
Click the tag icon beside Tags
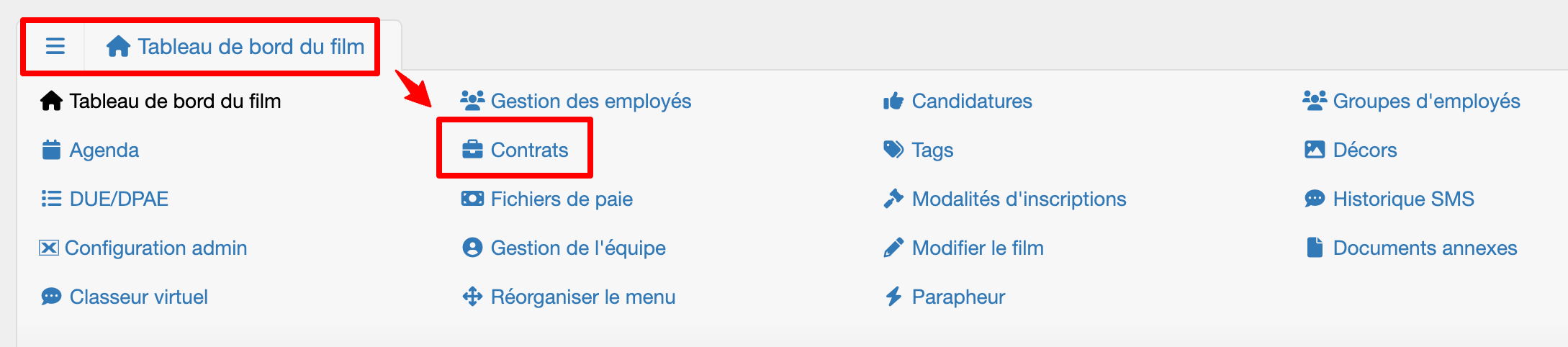coord(893,150)
